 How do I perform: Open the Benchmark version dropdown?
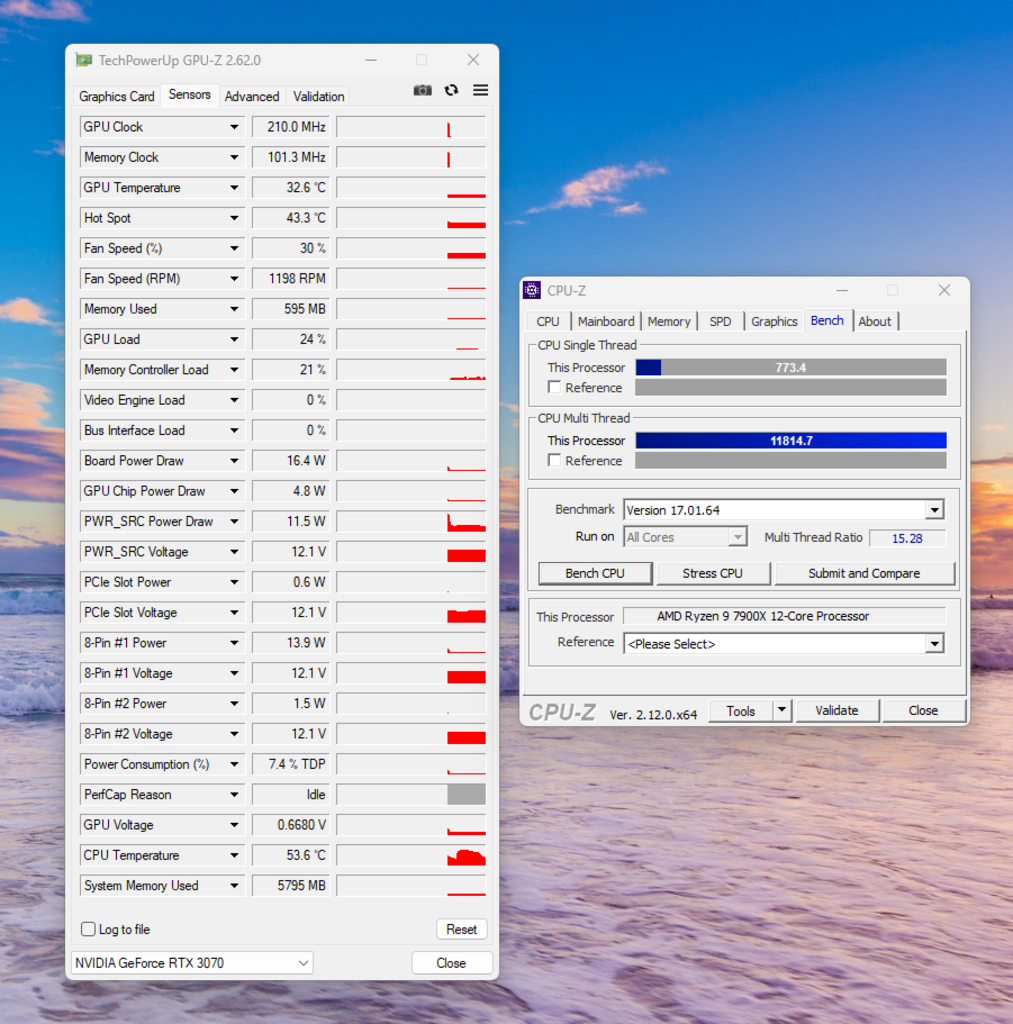pos(935,510)
